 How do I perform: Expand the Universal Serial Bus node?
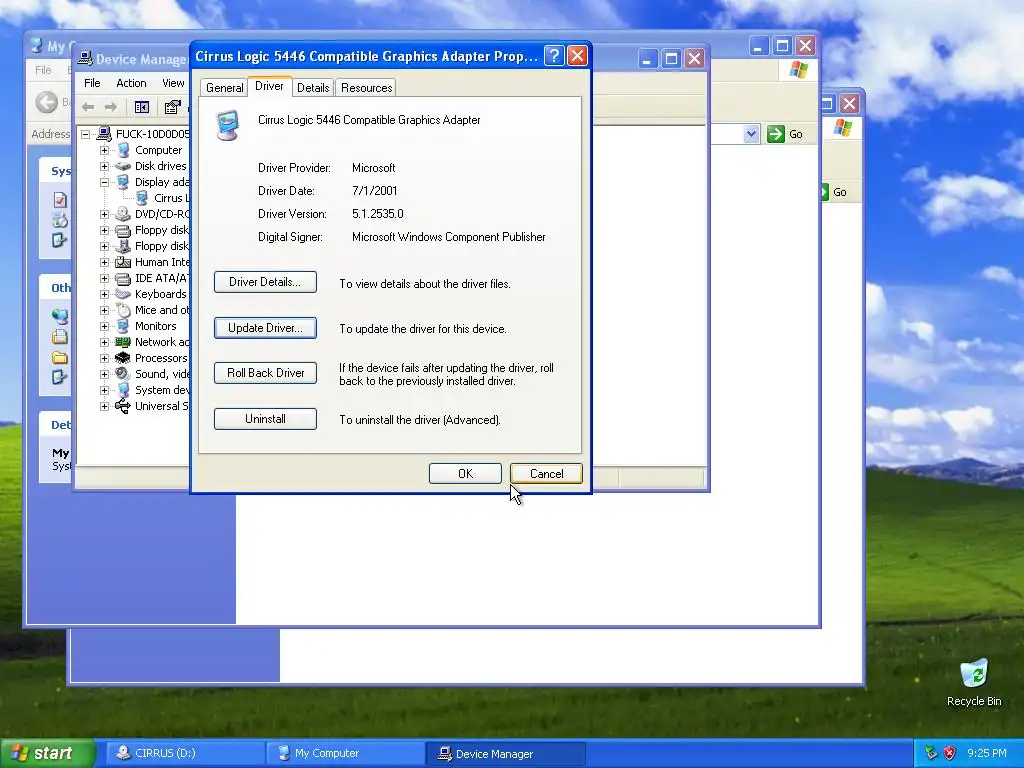104,406
